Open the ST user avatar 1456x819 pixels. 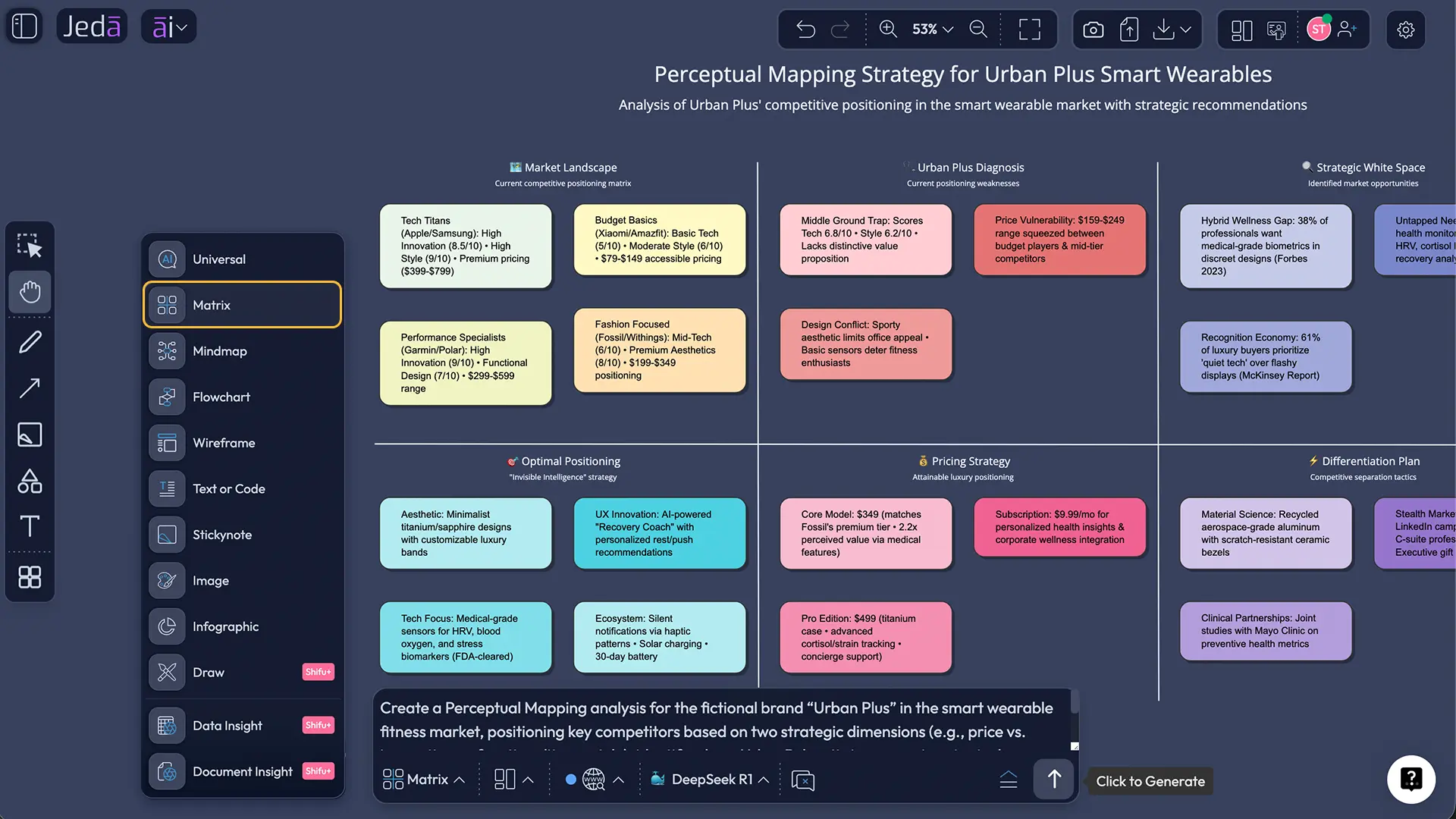click(x=1319, y=30)
